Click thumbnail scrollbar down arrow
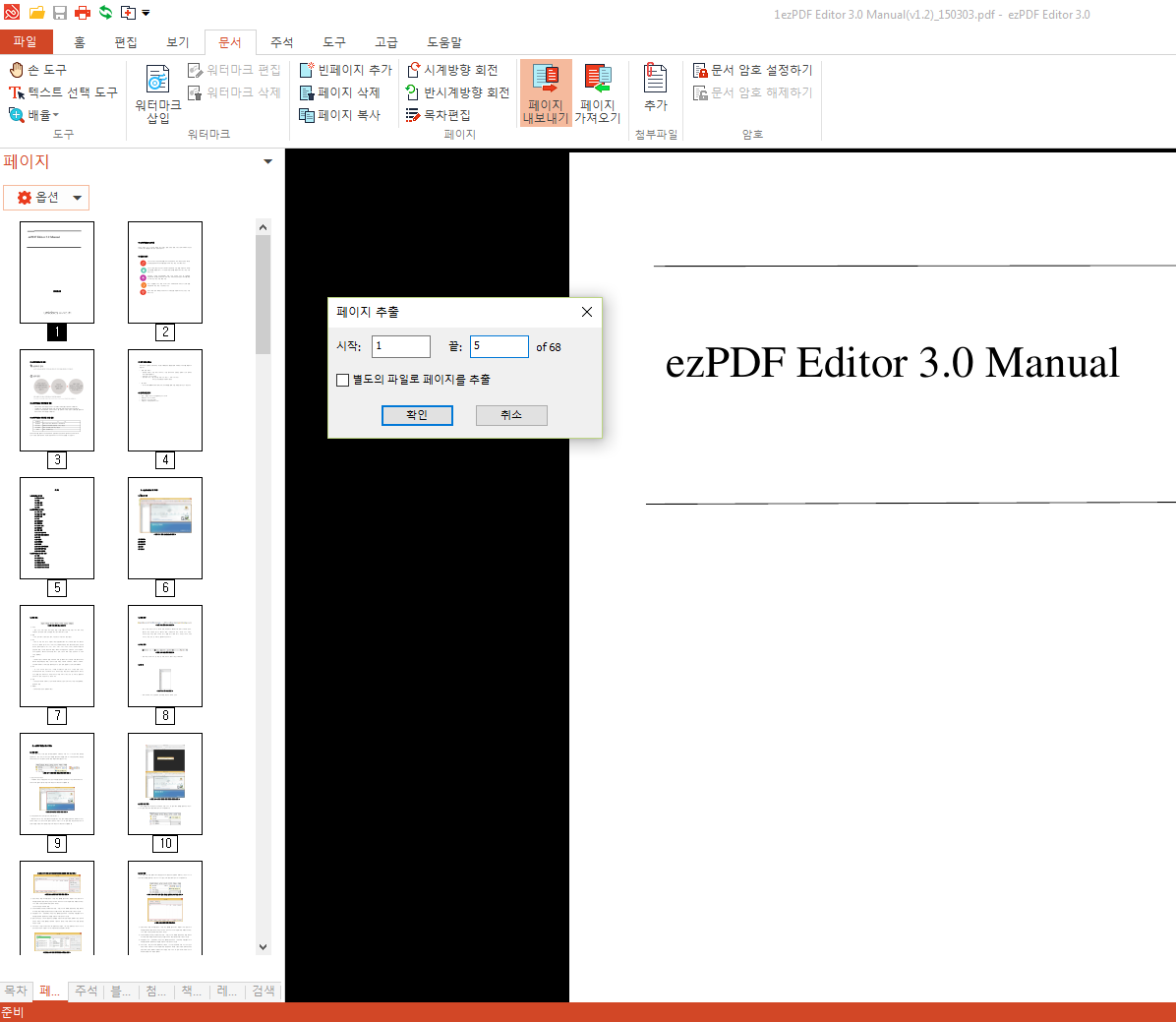1176x1022 pixels. 263,947
